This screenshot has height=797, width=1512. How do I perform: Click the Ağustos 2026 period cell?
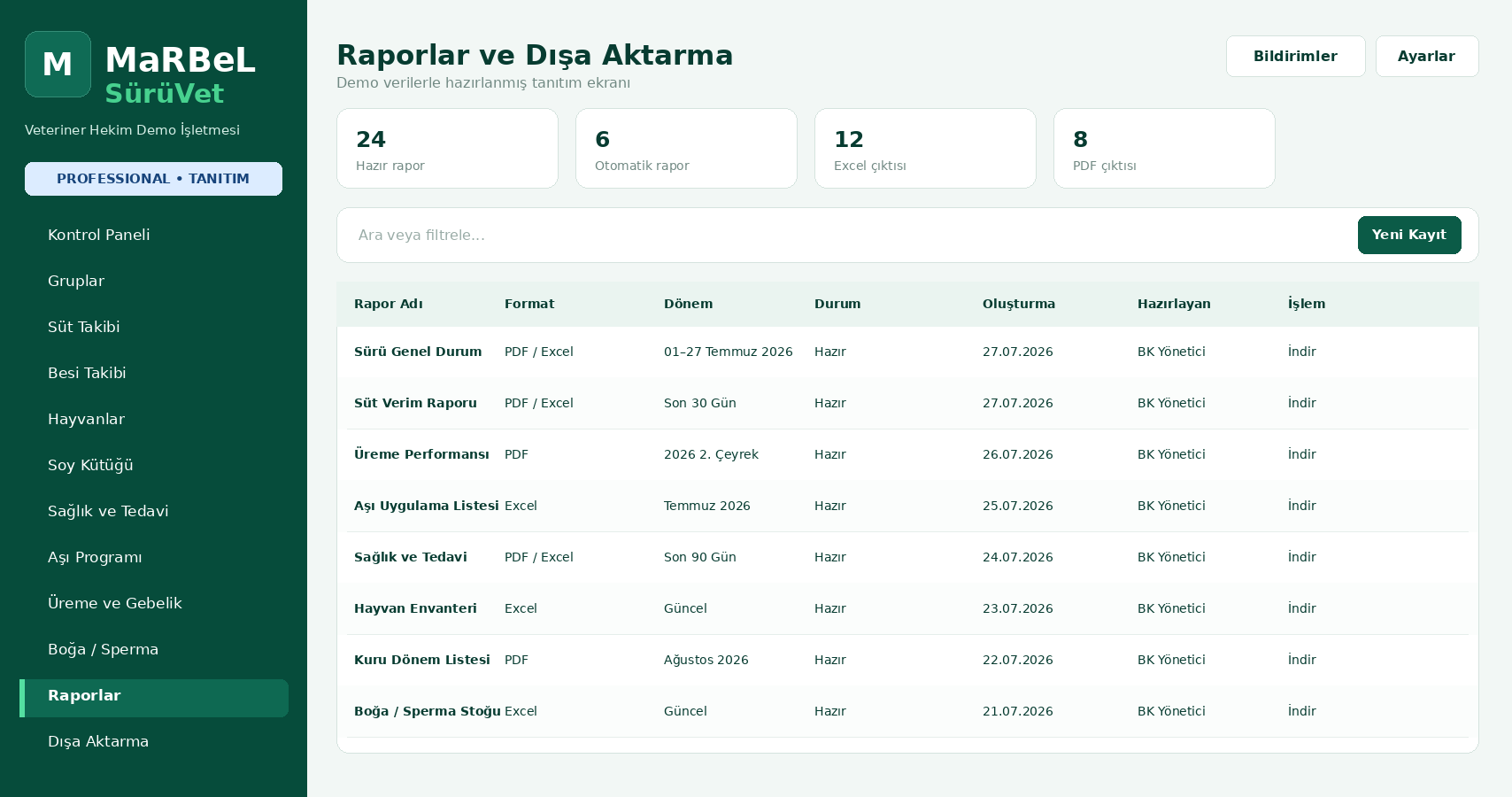(x=706, y=660)
